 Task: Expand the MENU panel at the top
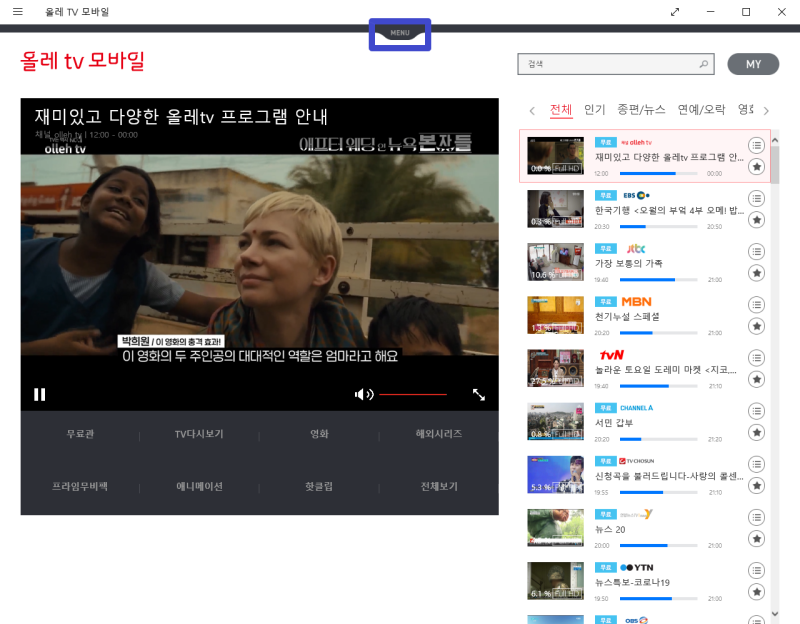pyautogui.click(x=399, y=33)
